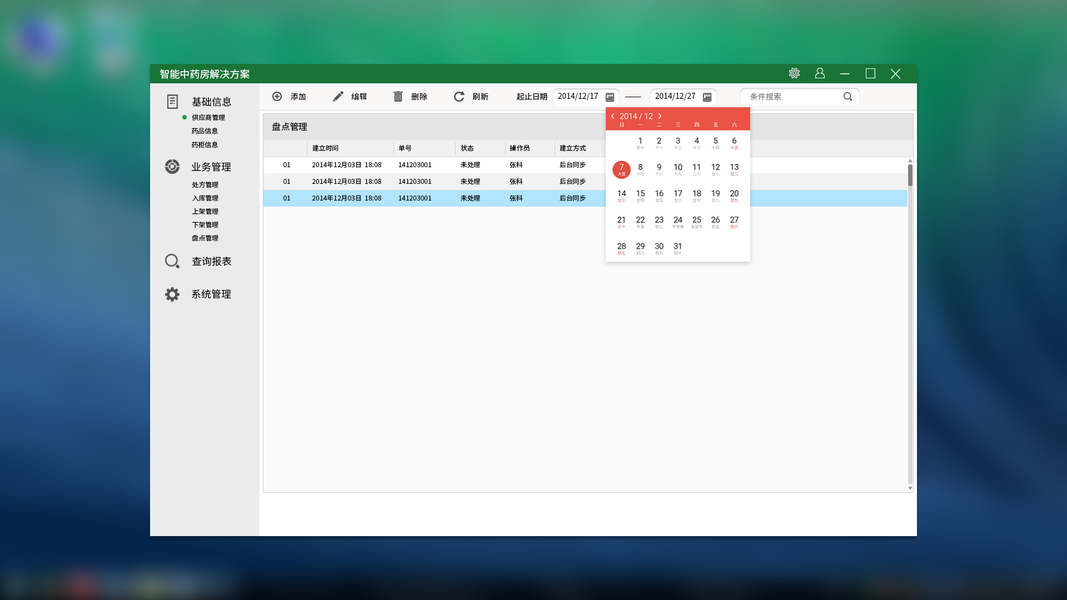
Task: Click the search magnifier icon in search box
Action: pos(848,97)
